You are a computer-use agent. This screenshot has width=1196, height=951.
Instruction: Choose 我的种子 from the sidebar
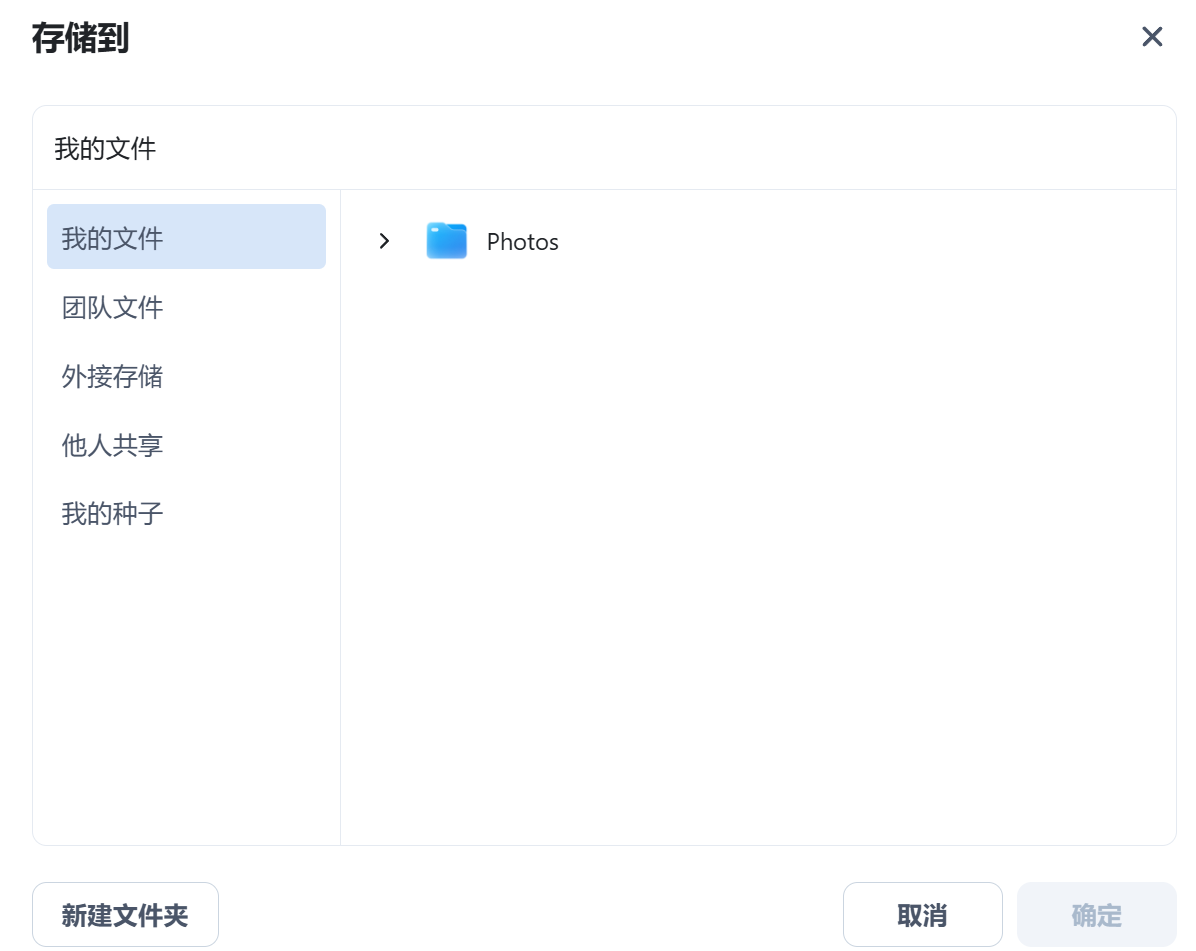point(113,514)
